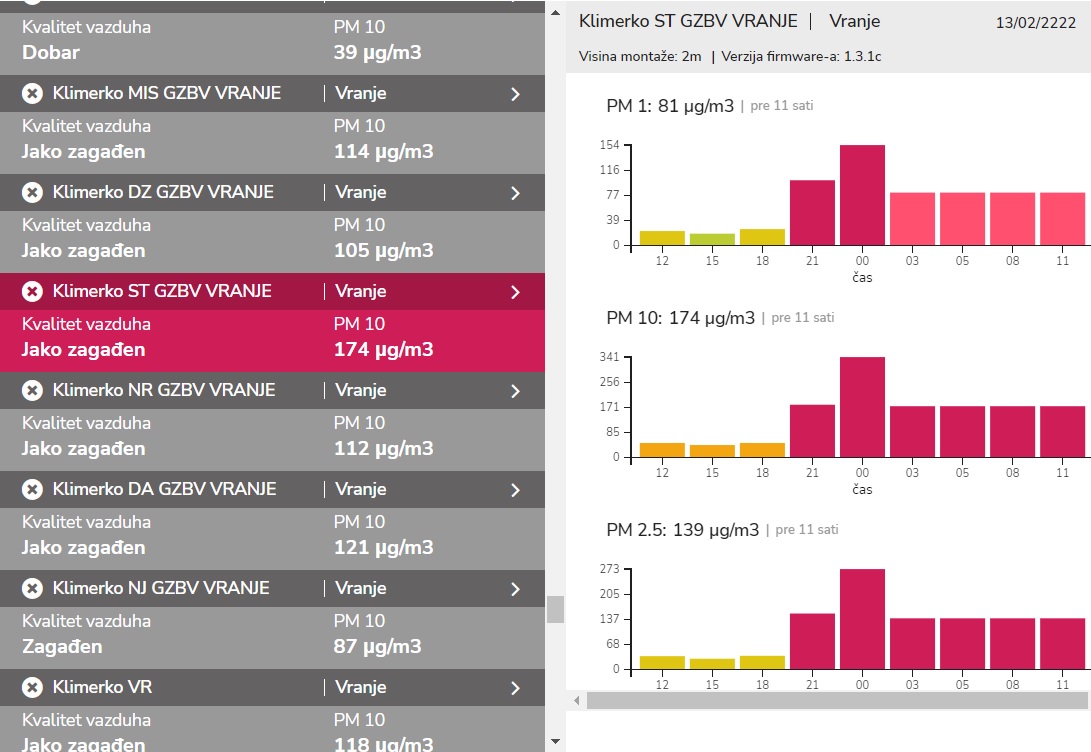This screenshot has height=752, width=1091.
Task: Click the 121 µg/m3 PM 10 value
Action: [x=383, y=547]
